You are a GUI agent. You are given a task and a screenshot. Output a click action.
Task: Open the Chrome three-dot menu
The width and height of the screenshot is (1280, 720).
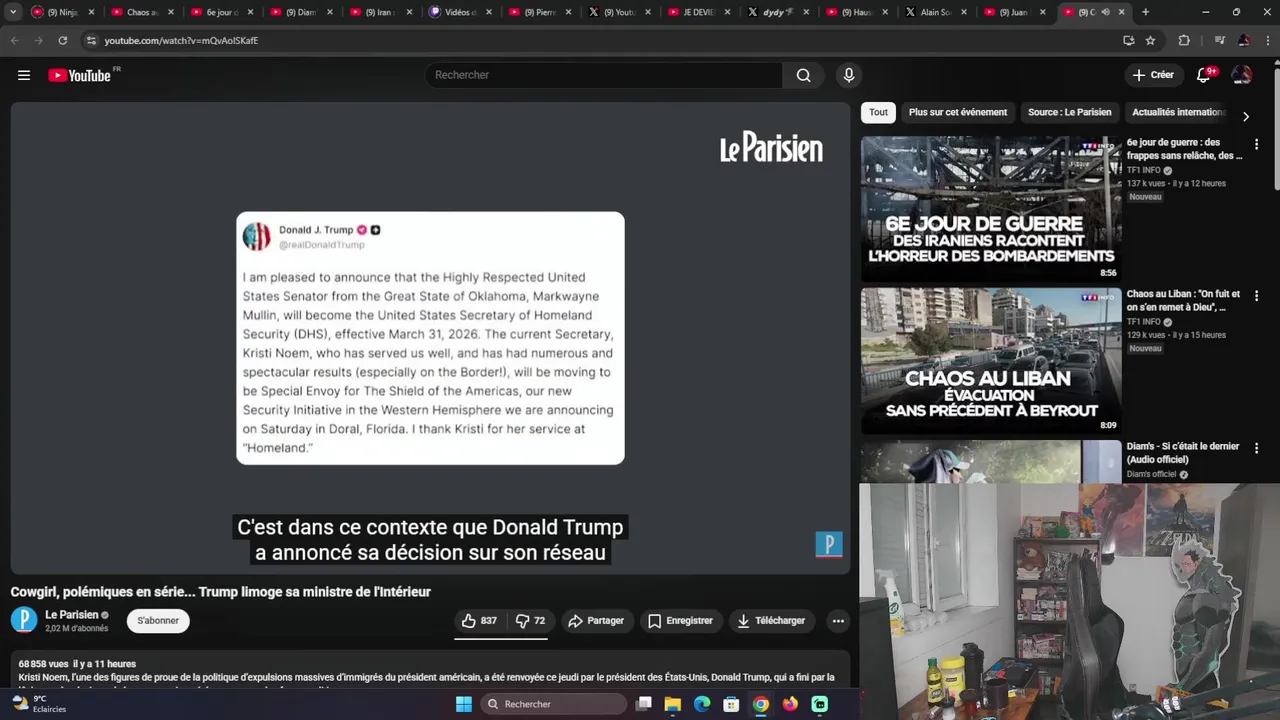[x=1266, y=40]
